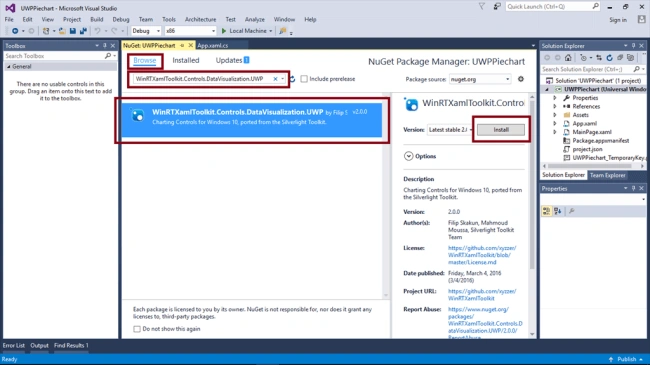The image size is (650, 365).
Task: Click Categorized view icon in Properties panel
Action: coord(546,211)
